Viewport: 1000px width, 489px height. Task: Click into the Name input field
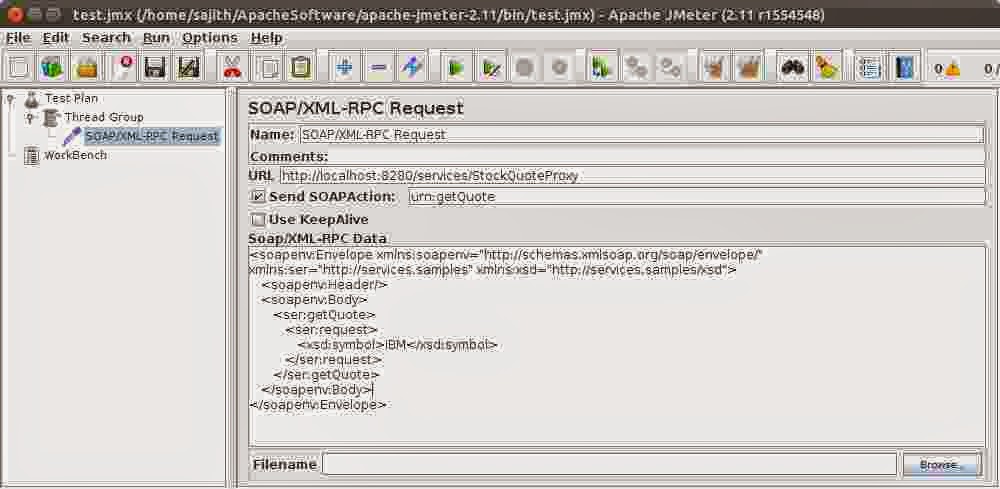642,135
